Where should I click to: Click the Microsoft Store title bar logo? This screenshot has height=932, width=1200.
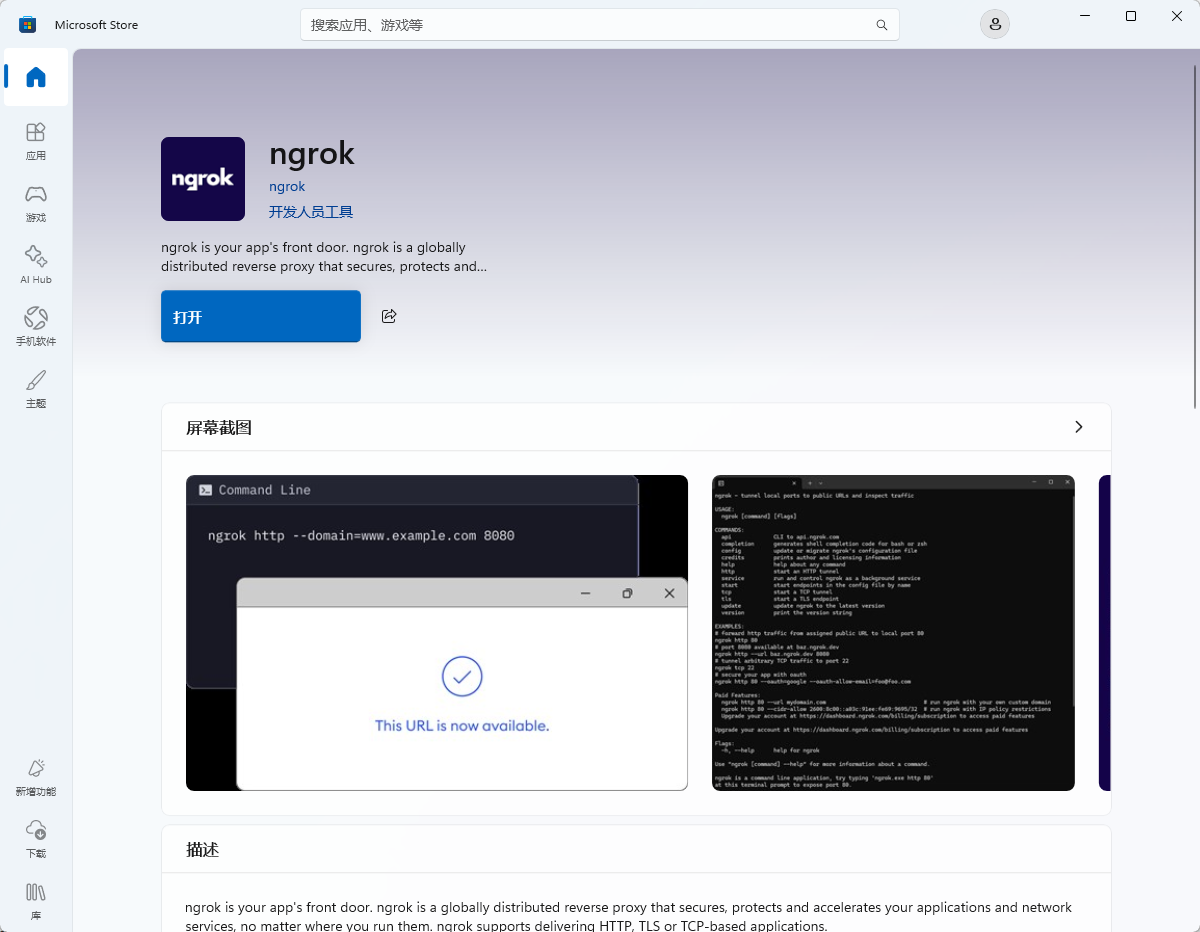28,24
